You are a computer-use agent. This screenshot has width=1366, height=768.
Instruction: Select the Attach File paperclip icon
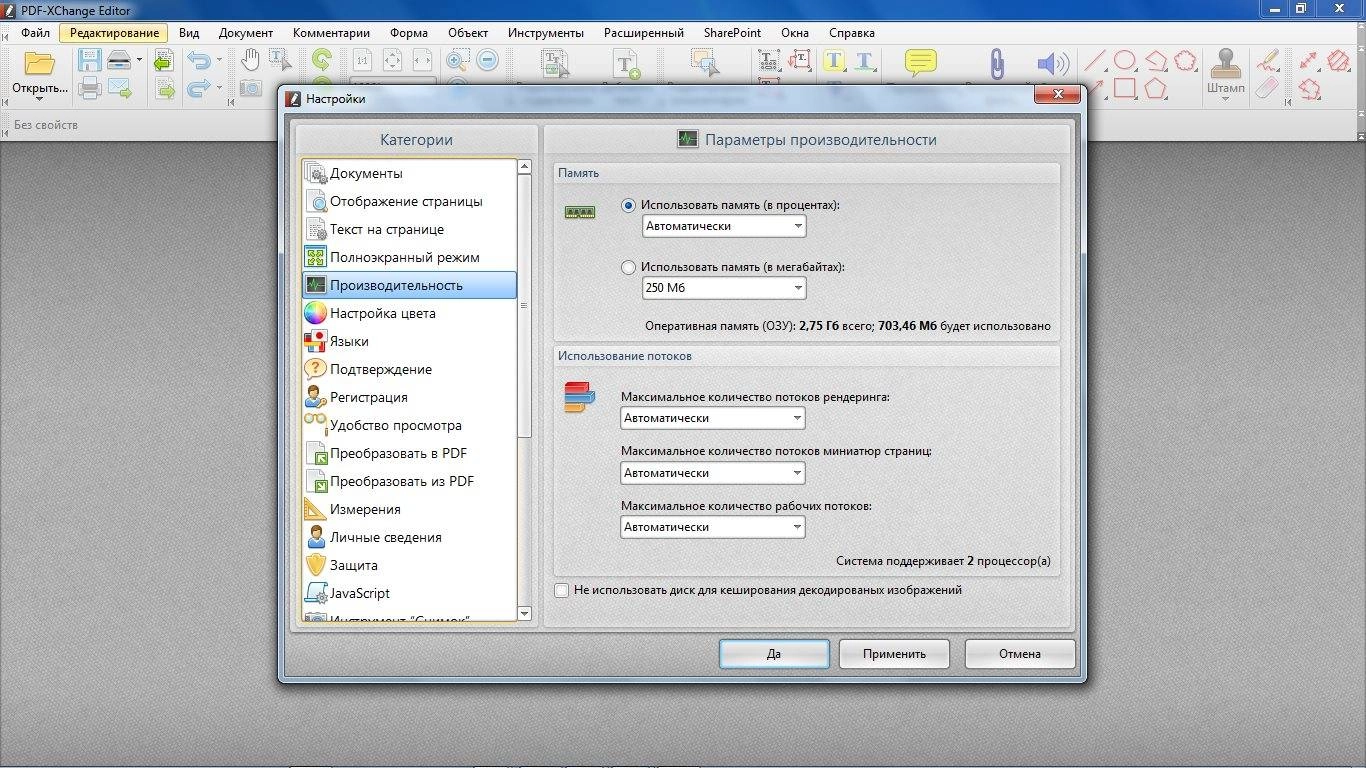[996, 65]
